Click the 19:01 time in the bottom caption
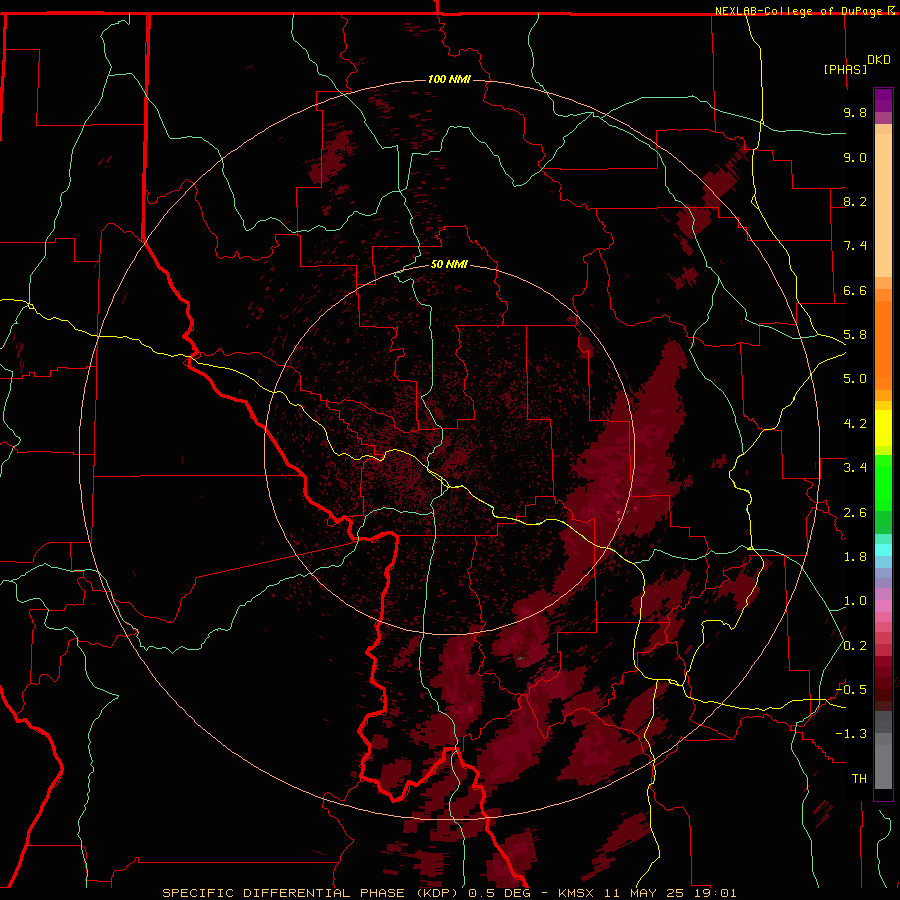The image size is (900, 900). pos(715,893)
